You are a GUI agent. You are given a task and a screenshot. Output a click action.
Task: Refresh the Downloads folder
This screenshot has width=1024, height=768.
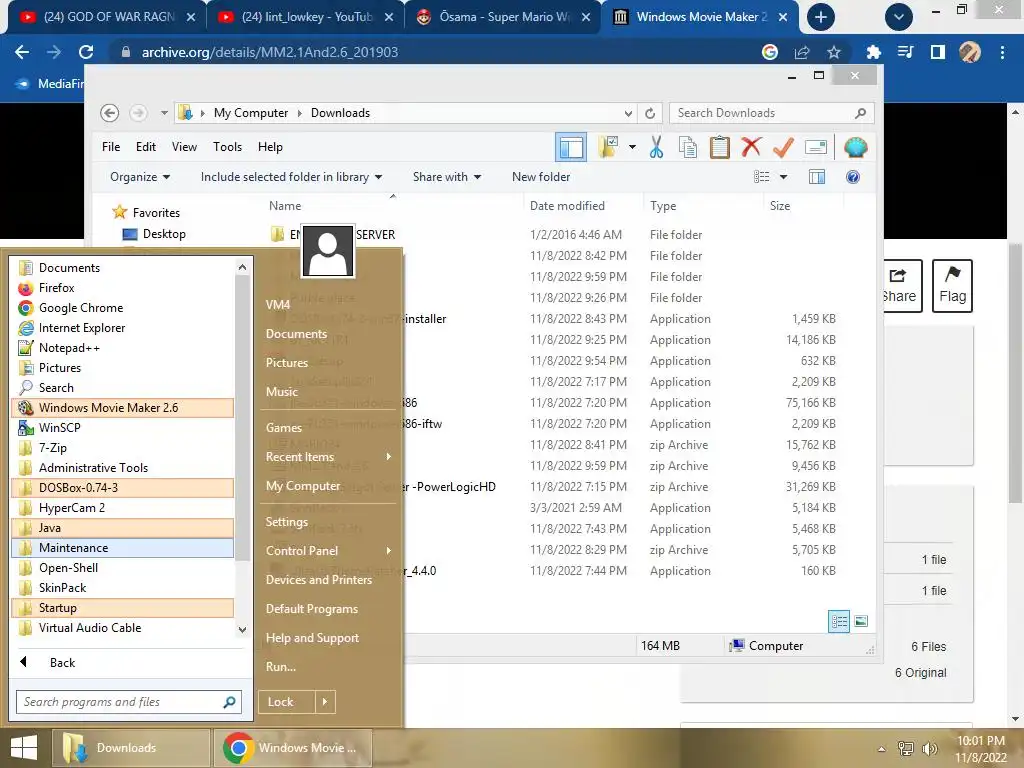(650, 113)
